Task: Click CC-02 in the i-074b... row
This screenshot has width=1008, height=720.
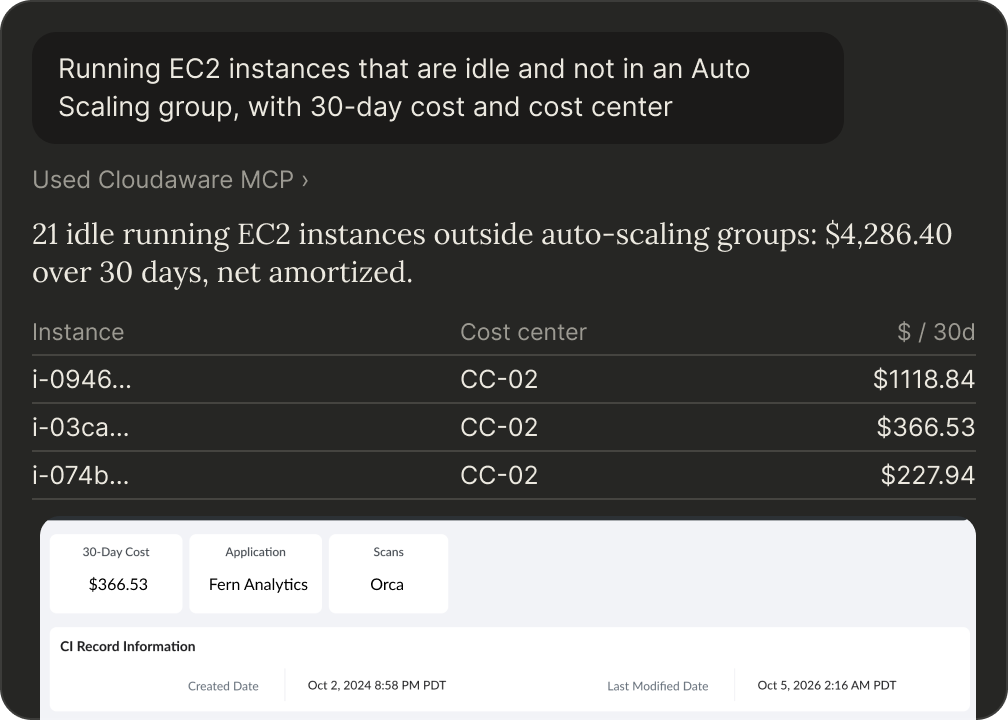Action: pos(499,475)
